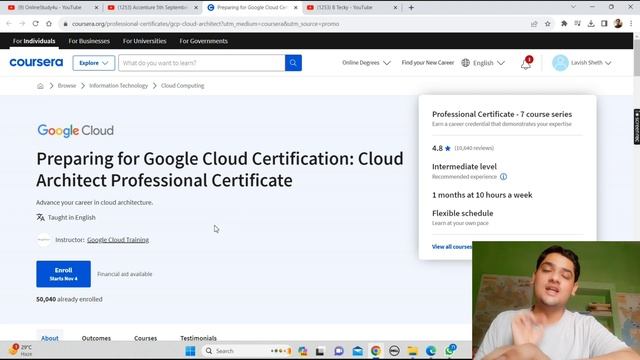The height and width of the screenshot is (360, 640).
Task: Select the For Individuals tab
Action: coord(34,41)
